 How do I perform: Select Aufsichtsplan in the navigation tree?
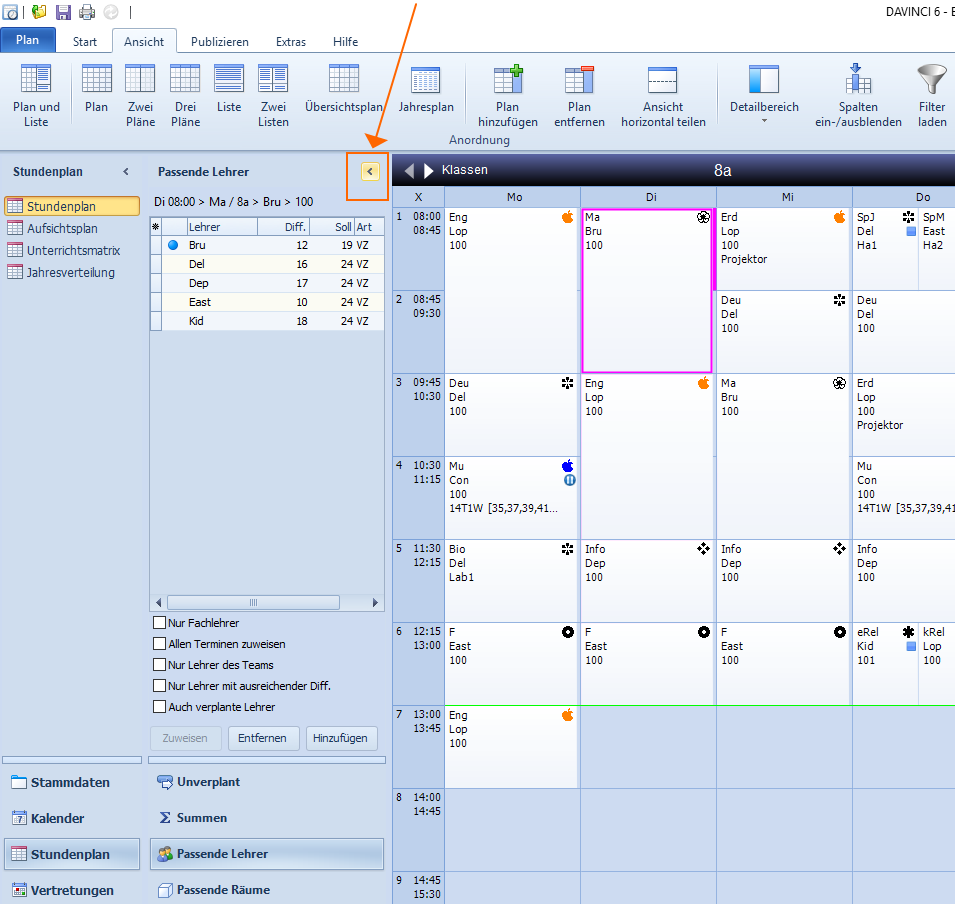(62, 228)
